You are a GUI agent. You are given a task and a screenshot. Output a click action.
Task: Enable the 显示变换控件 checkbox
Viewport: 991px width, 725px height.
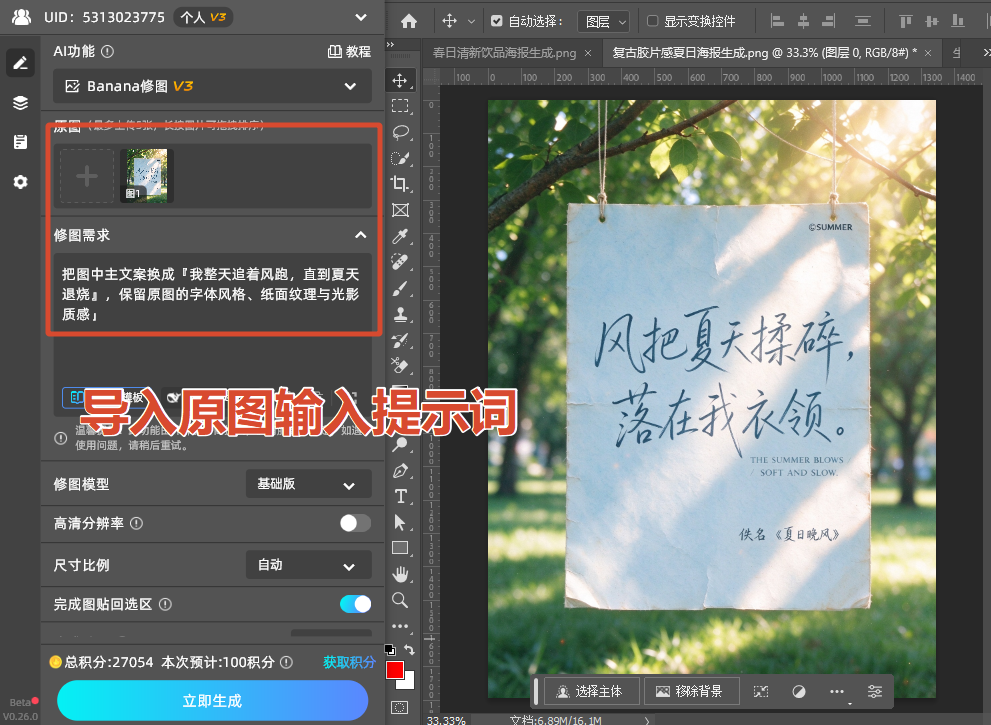coord(653,21)
